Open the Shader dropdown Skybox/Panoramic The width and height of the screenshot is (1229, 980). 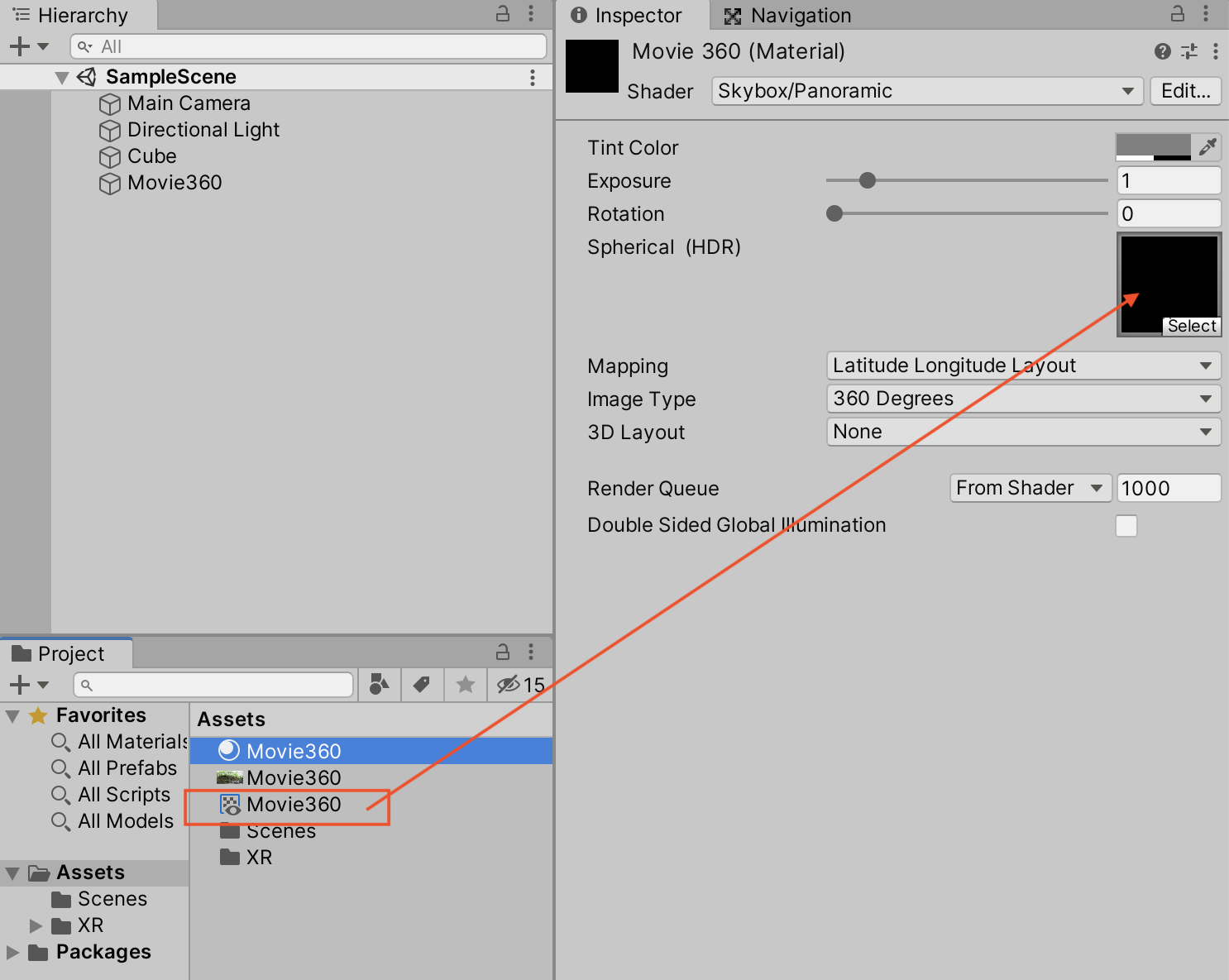926,91
